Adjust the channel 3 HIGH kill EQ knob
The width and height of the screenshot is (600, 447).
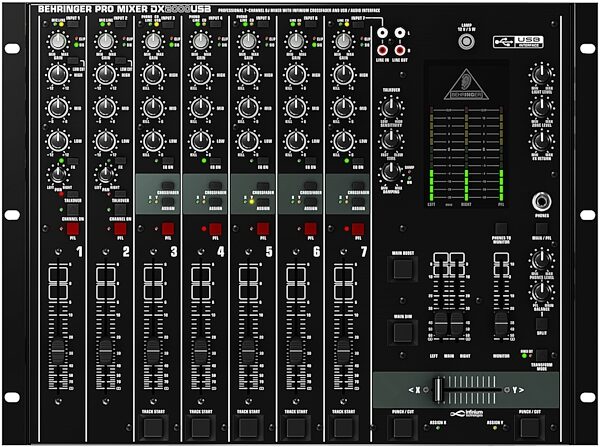(x=153, y=75)
